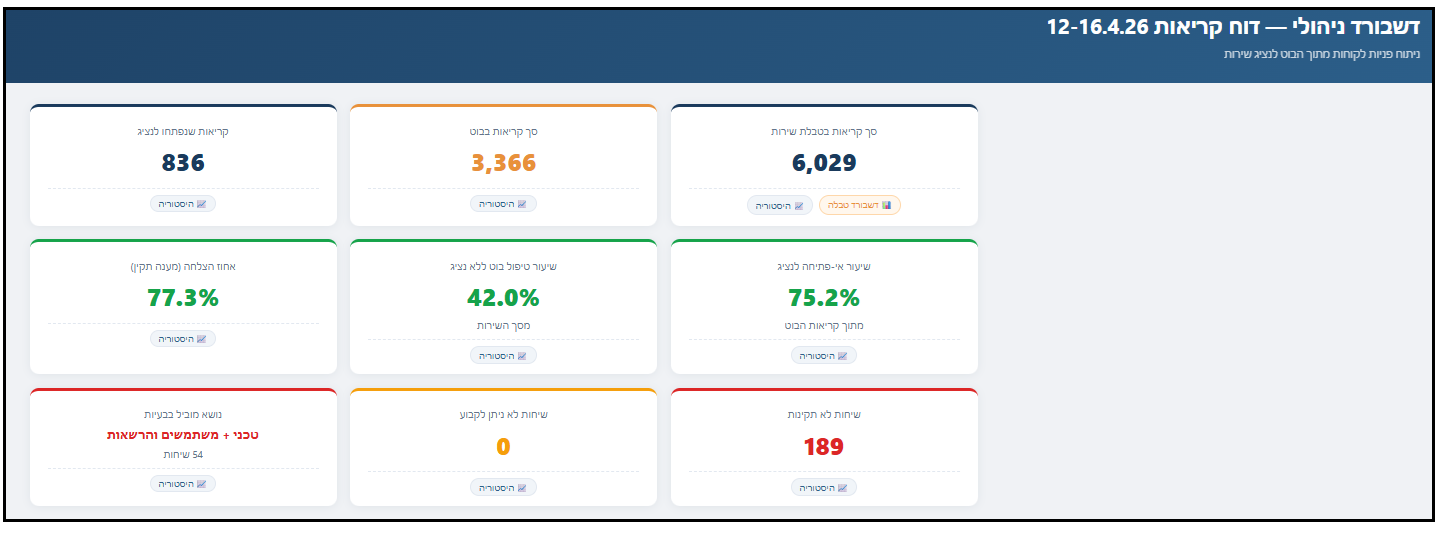Click the orange 0 value
Image resolution: width=1441 pixels, height=535 pixels.
point(503,447)
